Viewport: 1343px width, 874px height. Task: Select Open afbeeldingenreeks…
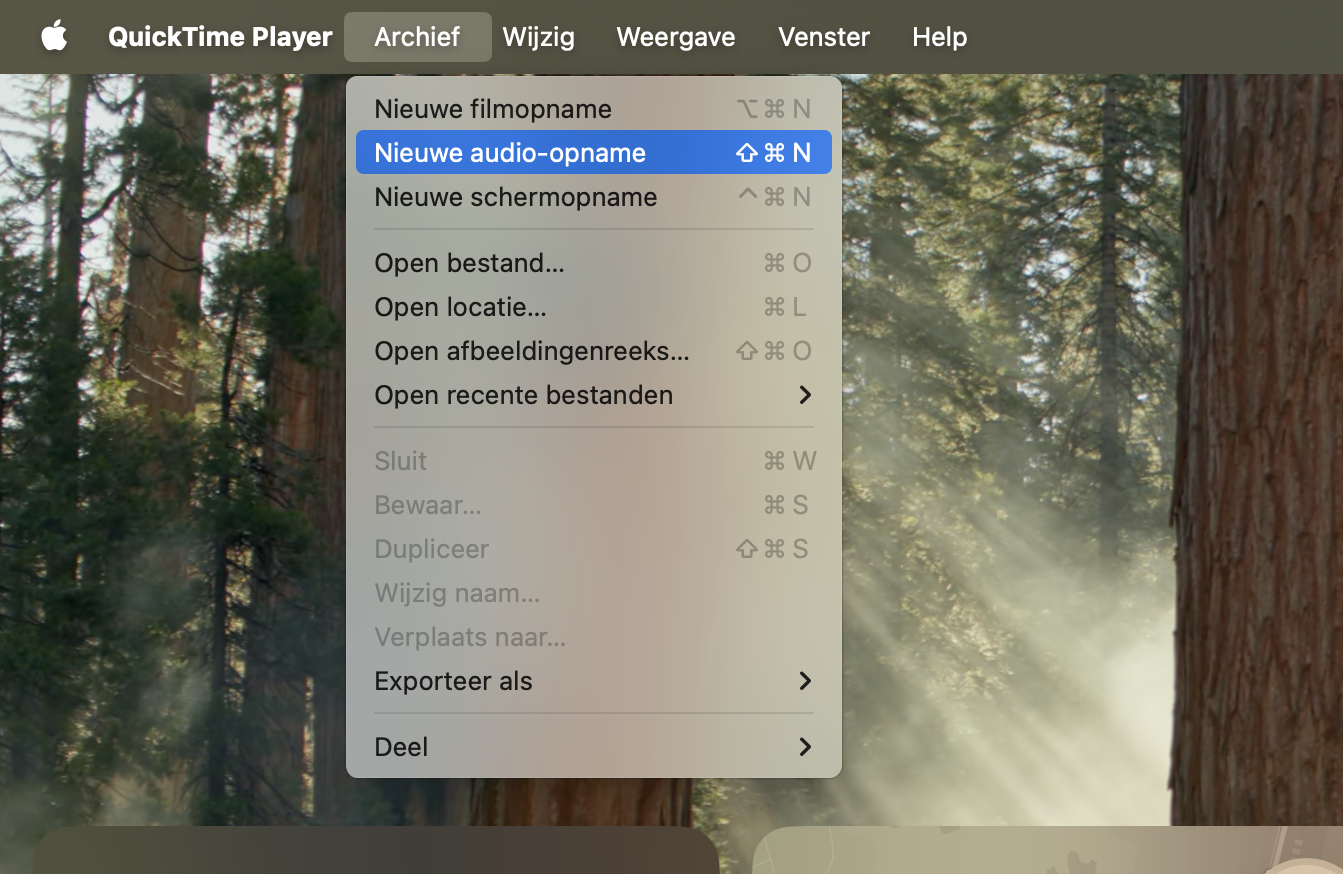click(x=594, y=351)
